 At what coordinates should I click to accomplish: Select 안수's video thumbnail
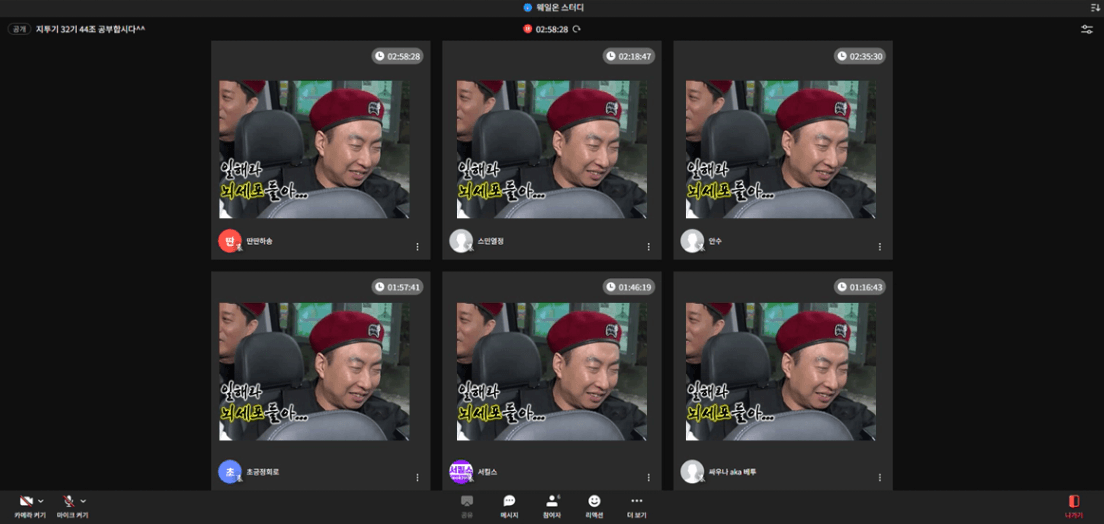pos(781,149)
